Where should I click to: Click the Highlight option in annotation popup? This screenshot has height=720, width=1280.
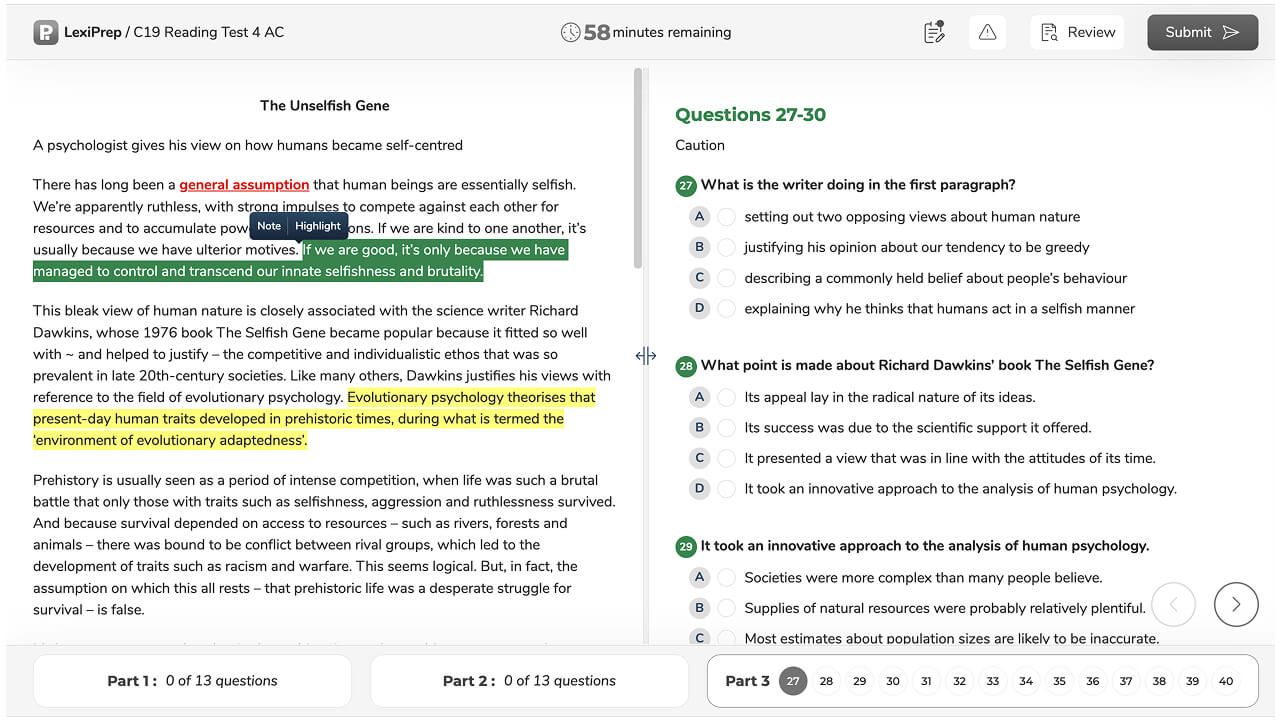pos(318,226)
